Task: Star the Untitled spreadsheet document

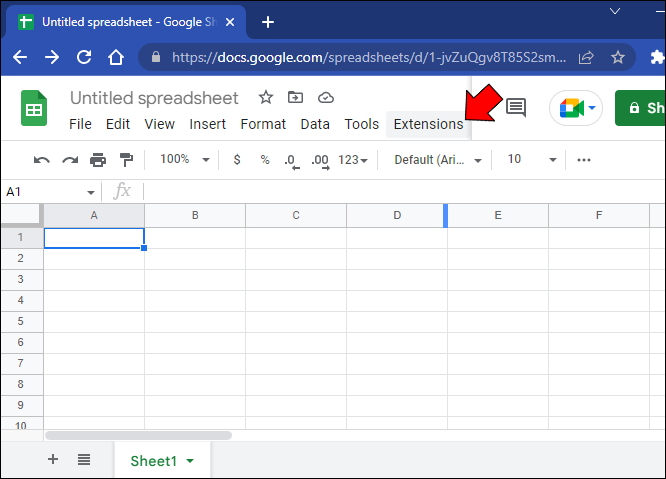Action: pos(266,98)
